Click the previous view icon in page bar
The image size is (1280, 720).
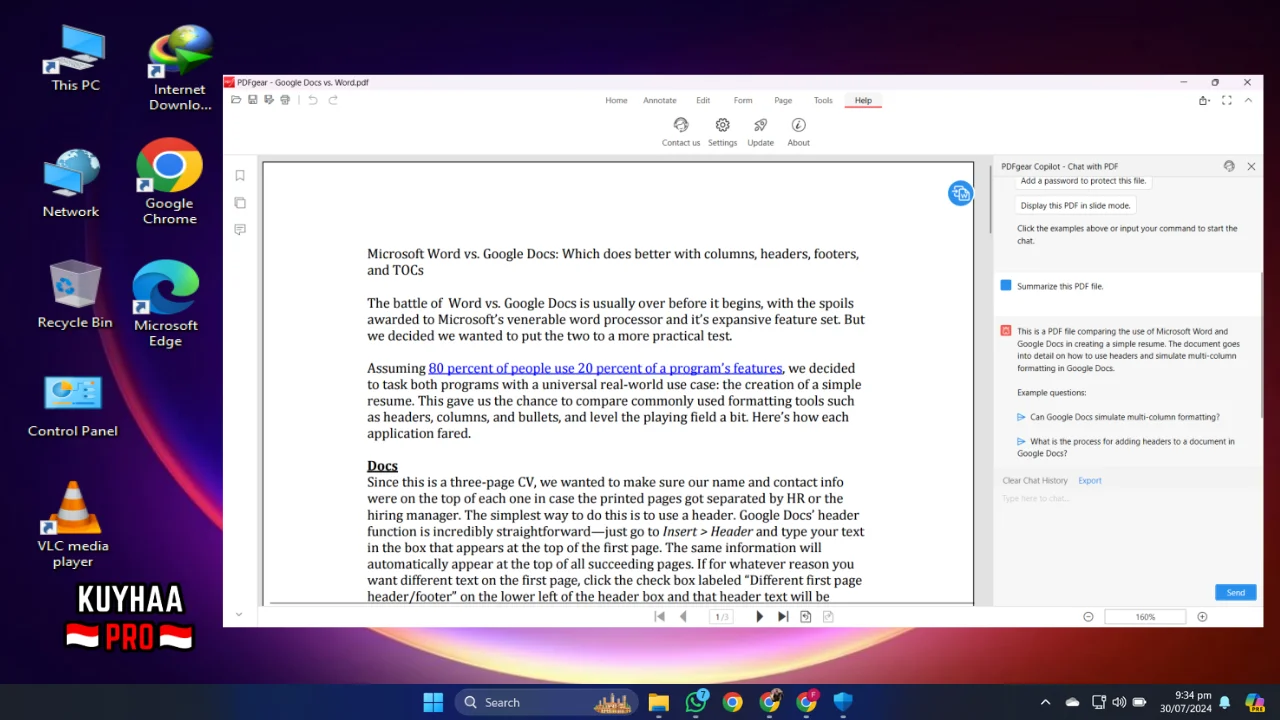point(806,617)
